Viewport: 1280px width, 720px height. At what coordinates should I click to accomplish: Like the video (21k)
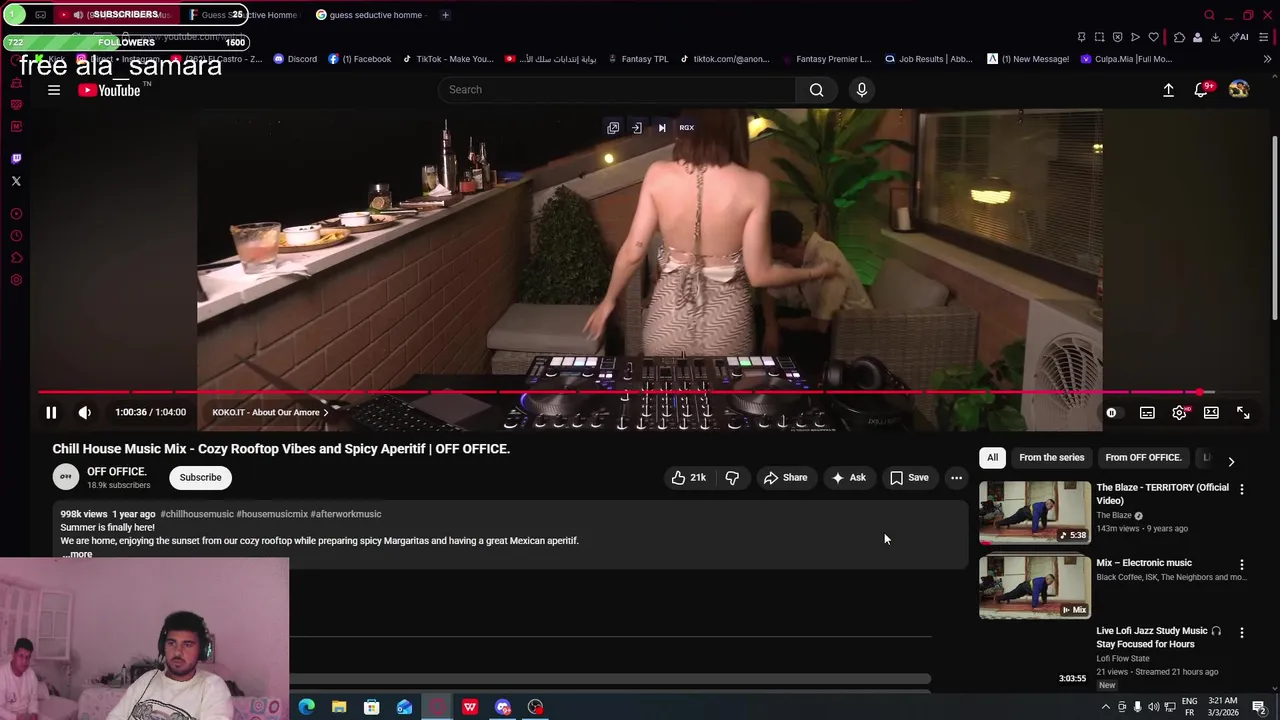tap(689, 477)
